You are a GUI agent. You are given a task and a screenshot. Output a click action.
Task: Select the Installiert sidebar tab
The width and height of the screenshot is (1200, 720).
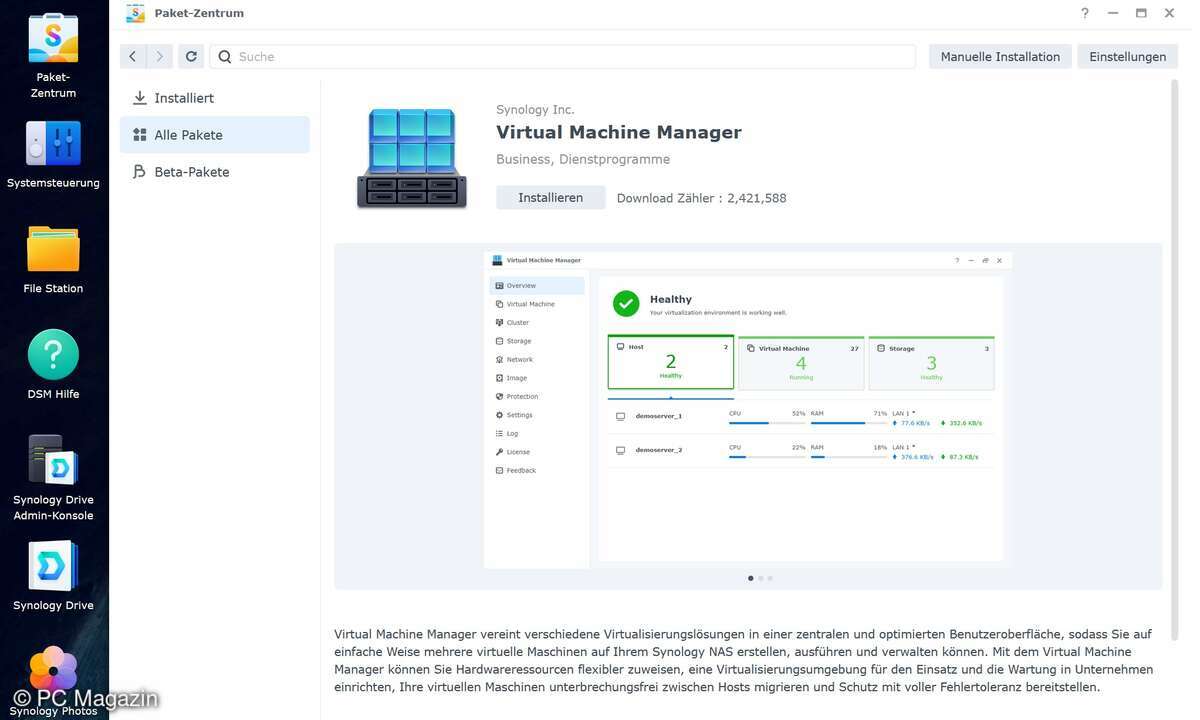coord(214,98)
